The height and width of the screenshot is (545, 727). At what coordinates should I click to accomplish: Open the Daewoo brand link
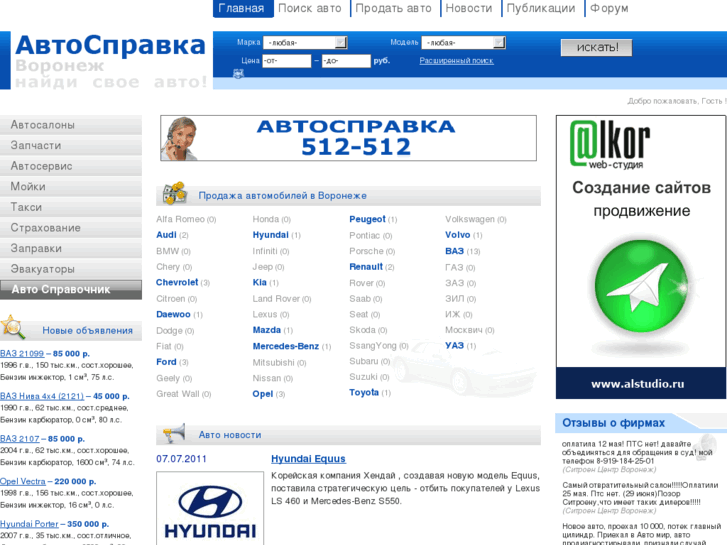click(173, 314)
